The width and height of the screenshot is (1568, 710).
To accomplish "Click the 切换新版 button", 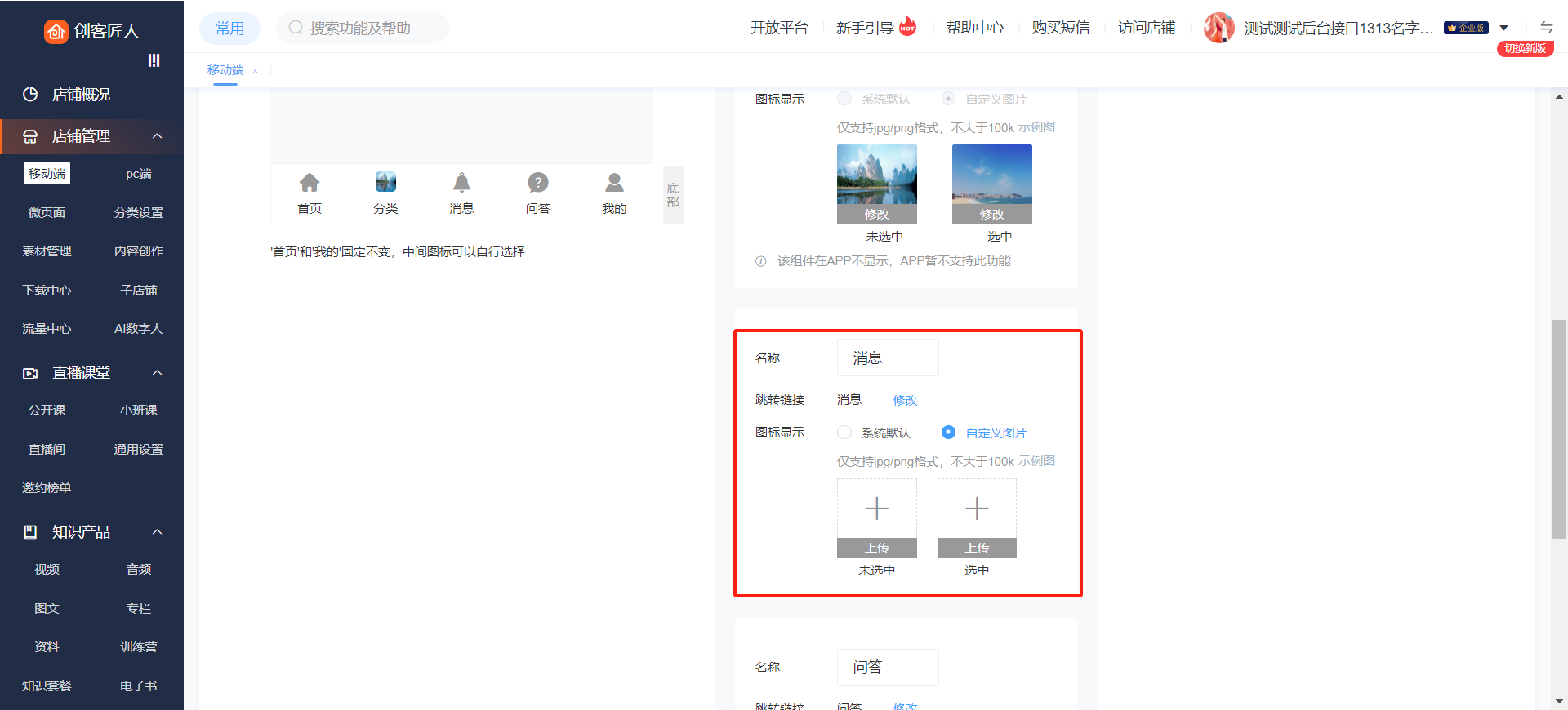I will click(x=1525, y=49).
